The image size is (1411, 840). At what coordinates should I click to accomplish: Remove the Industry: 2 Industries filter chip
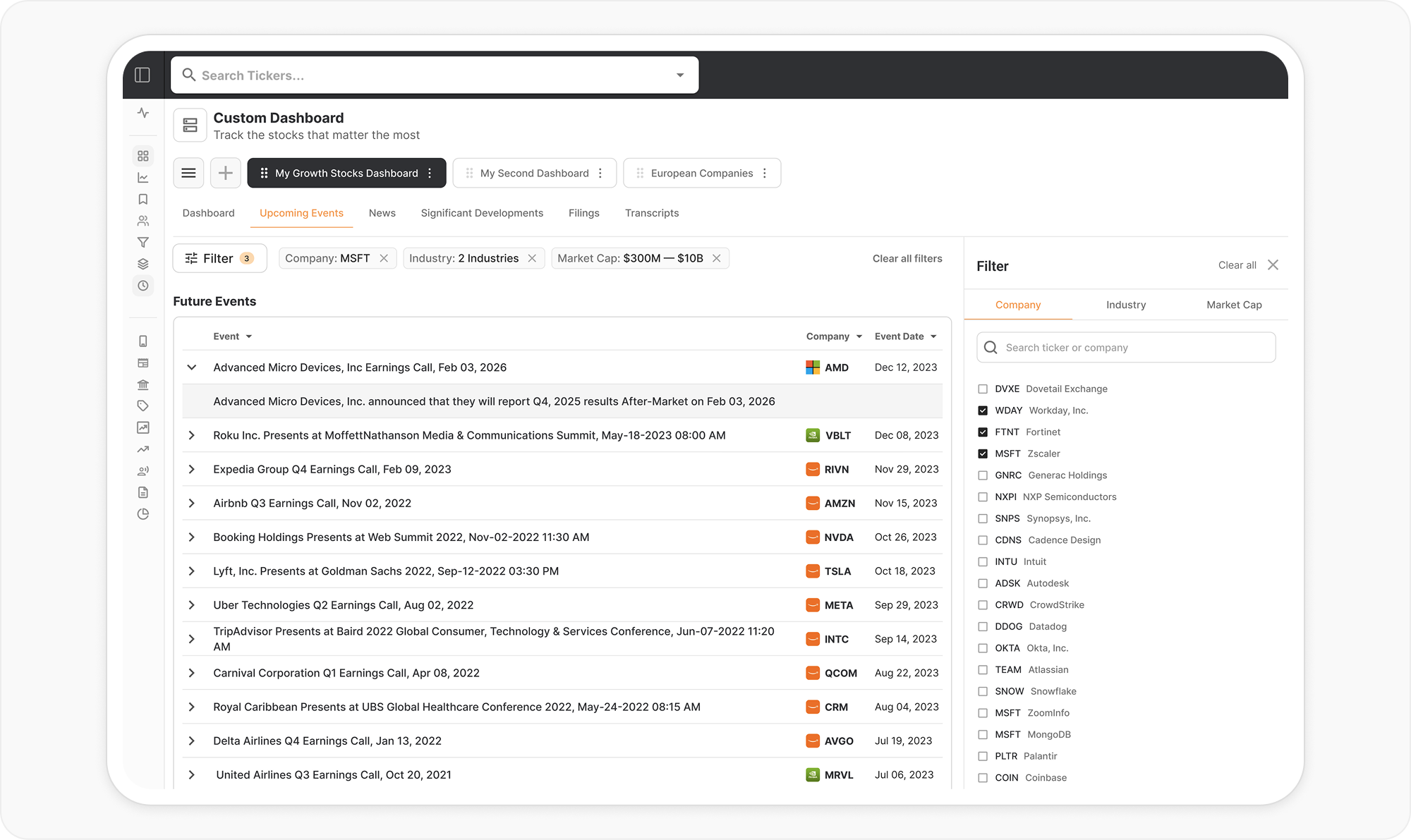532,258
